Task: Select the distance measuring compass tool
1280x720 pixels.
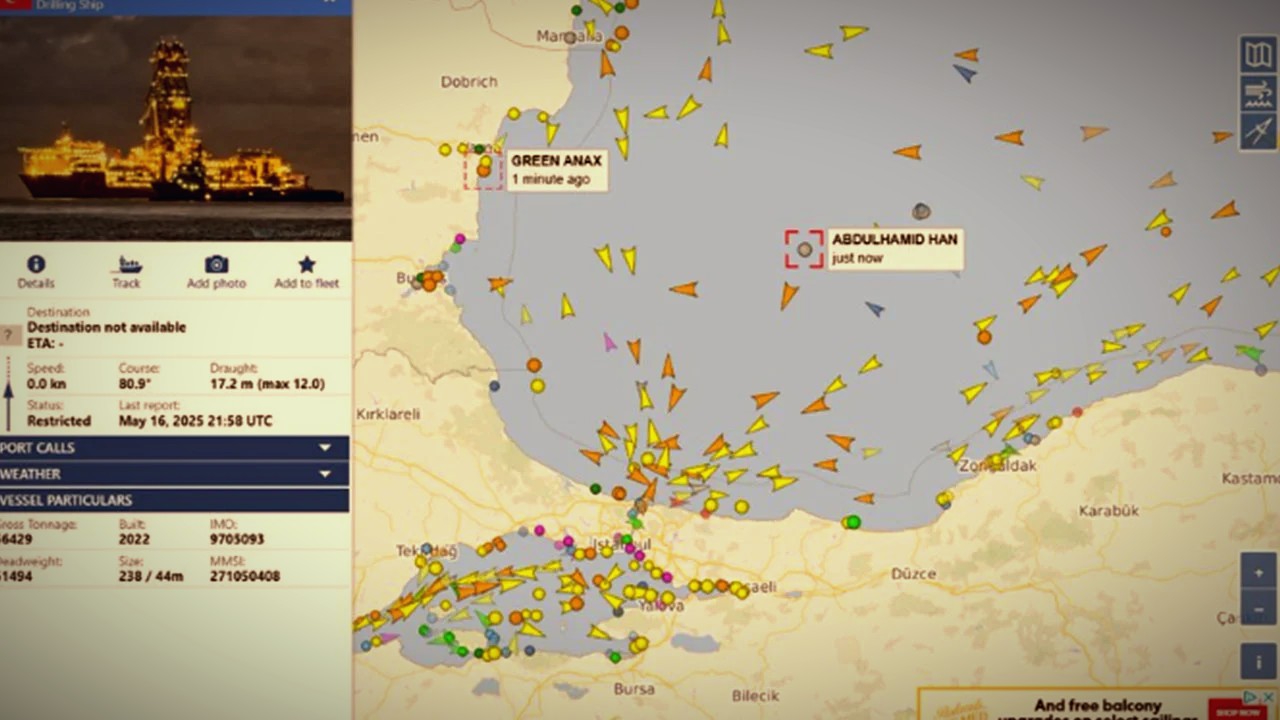Action: tap(1258, 131)
